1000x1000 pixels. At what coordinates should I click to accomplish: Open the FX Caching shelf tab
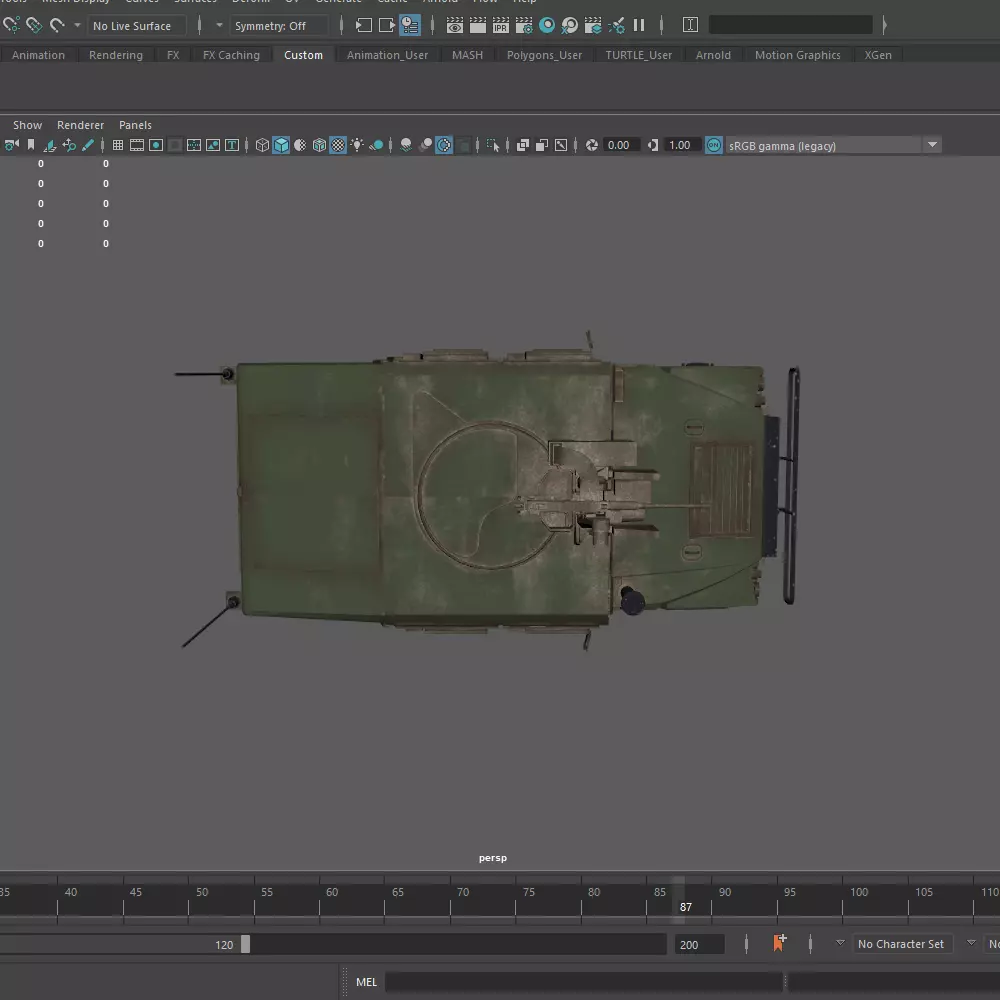231,55
